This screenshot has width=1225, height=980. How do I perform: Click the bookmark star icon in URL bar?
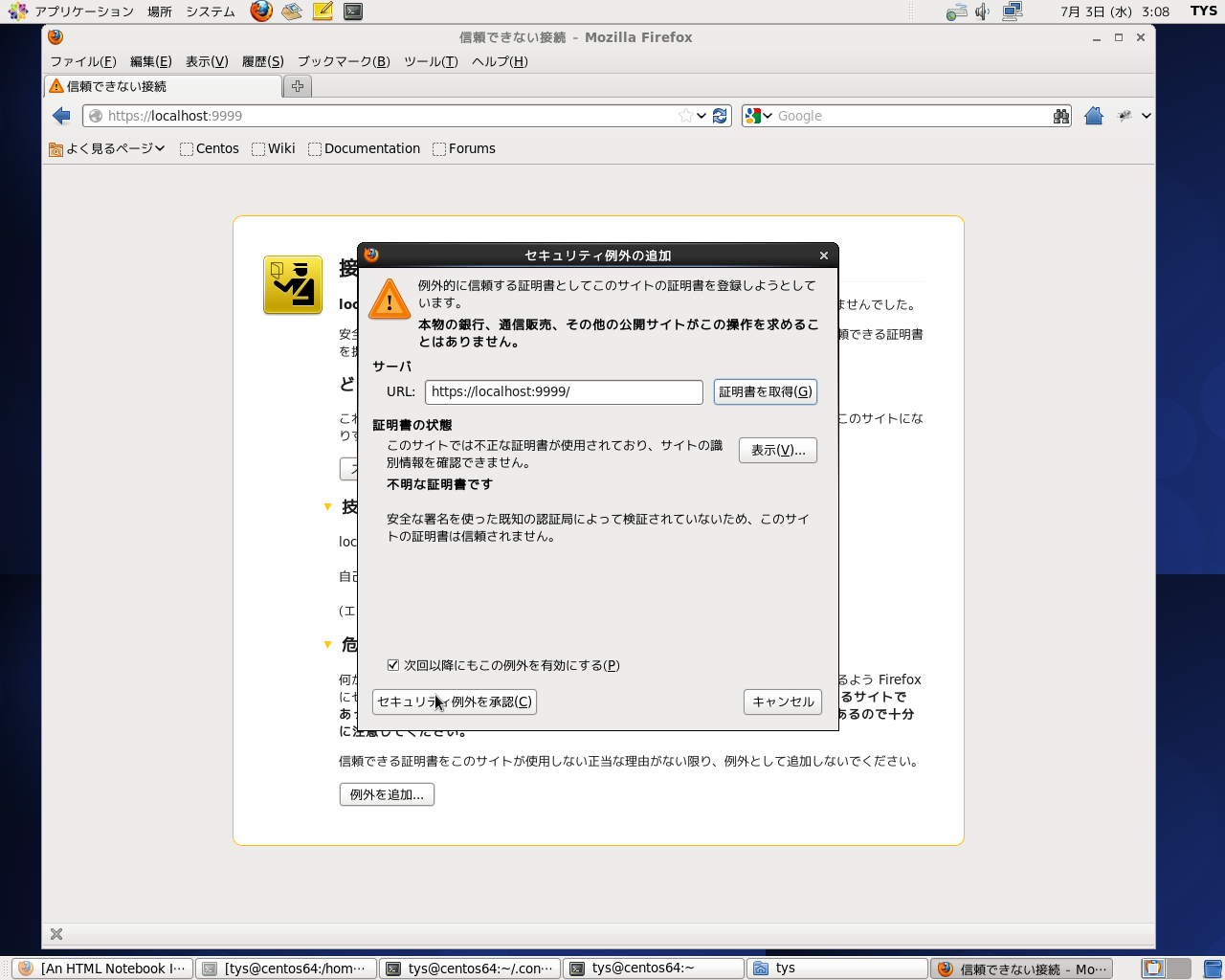pos(685,116)
